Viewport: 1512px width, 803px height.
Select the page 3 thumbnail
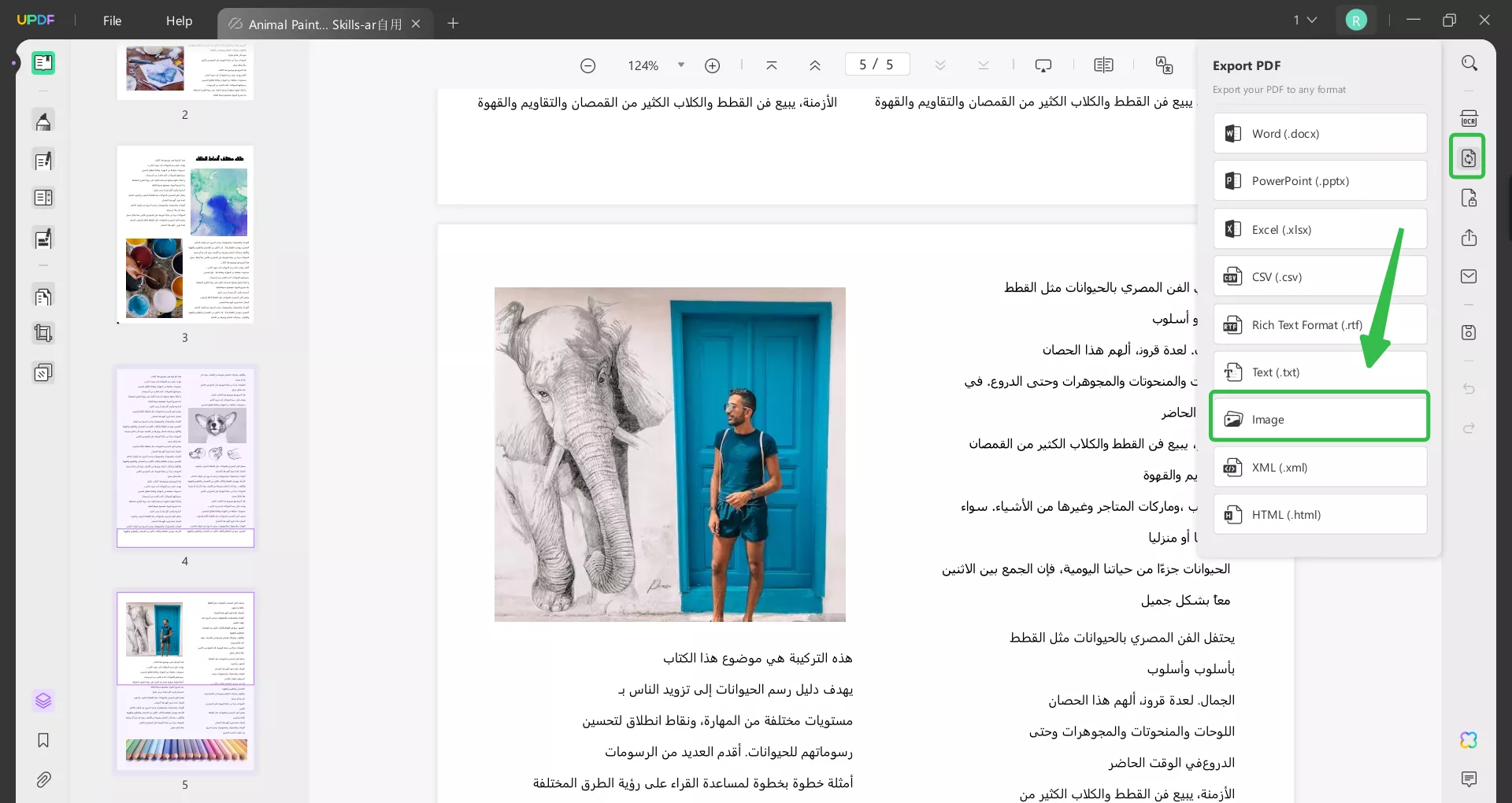coord(185,235)
